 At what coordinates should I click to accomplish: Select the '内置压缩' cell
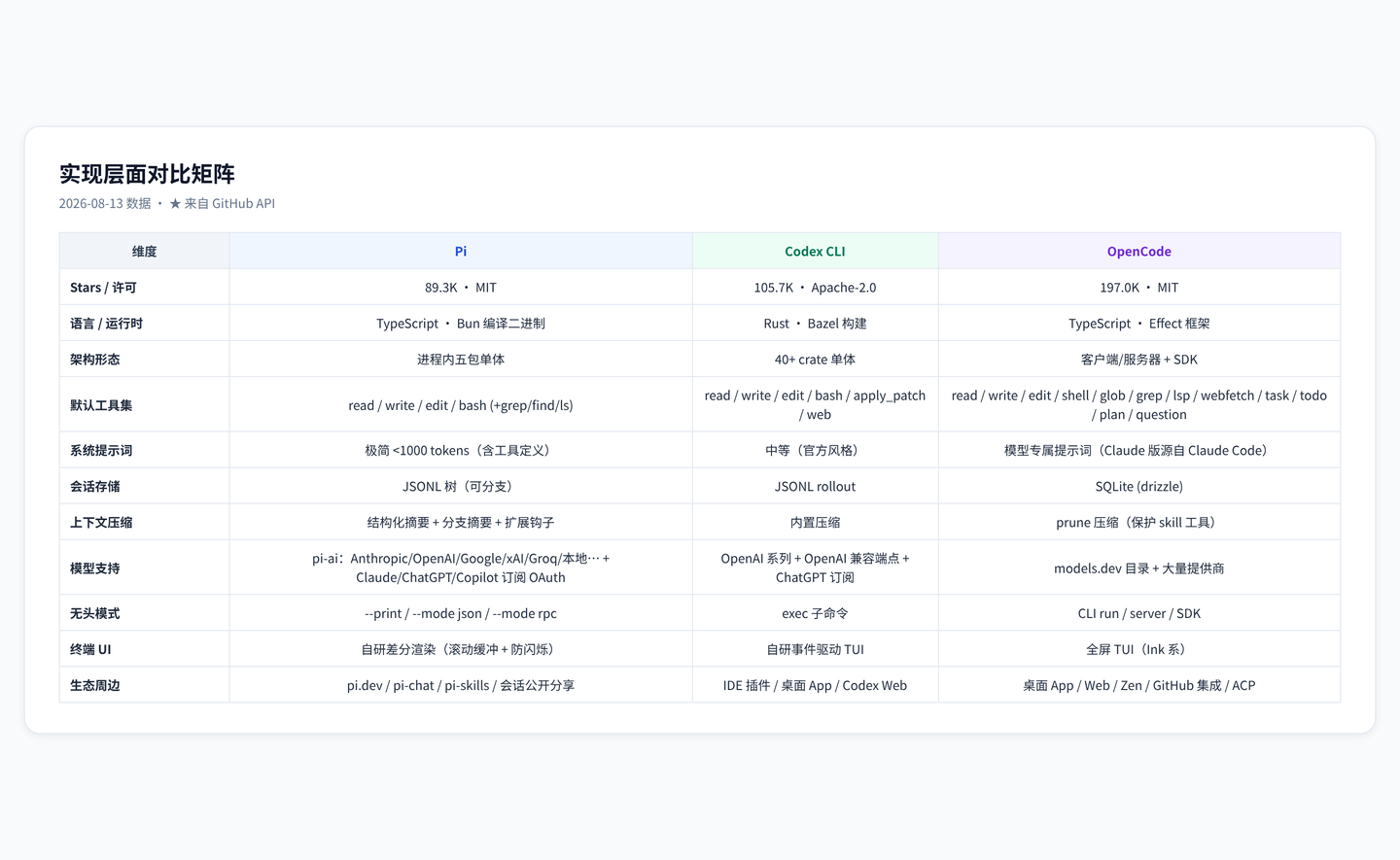point(815,523)
